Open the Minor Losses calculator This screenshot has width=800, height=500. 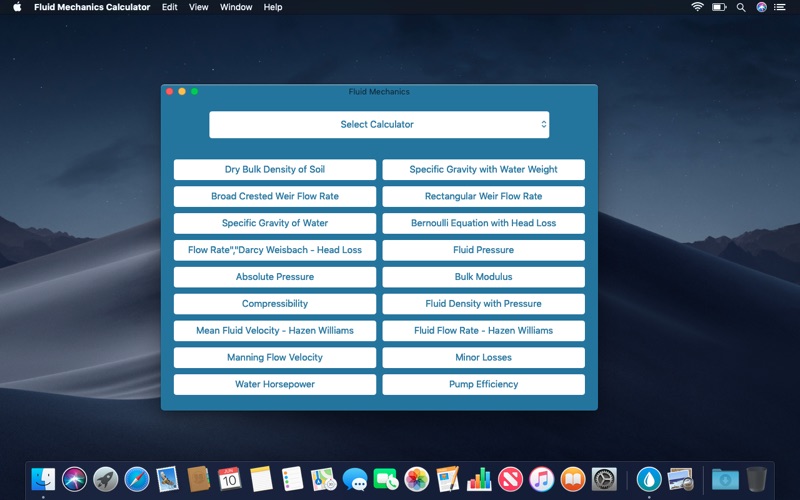coord(483,358)
